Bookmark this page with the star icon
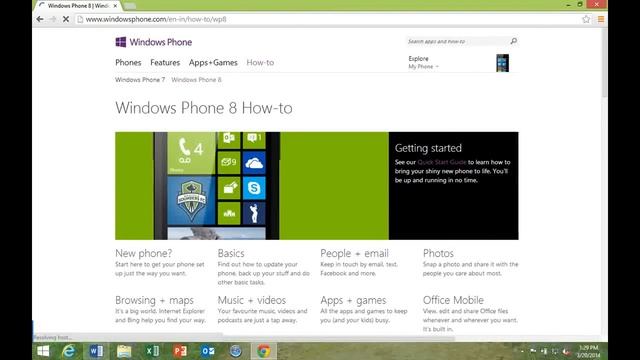The width and height of the screenshot is (640, 360). click(x=586, y=19)
